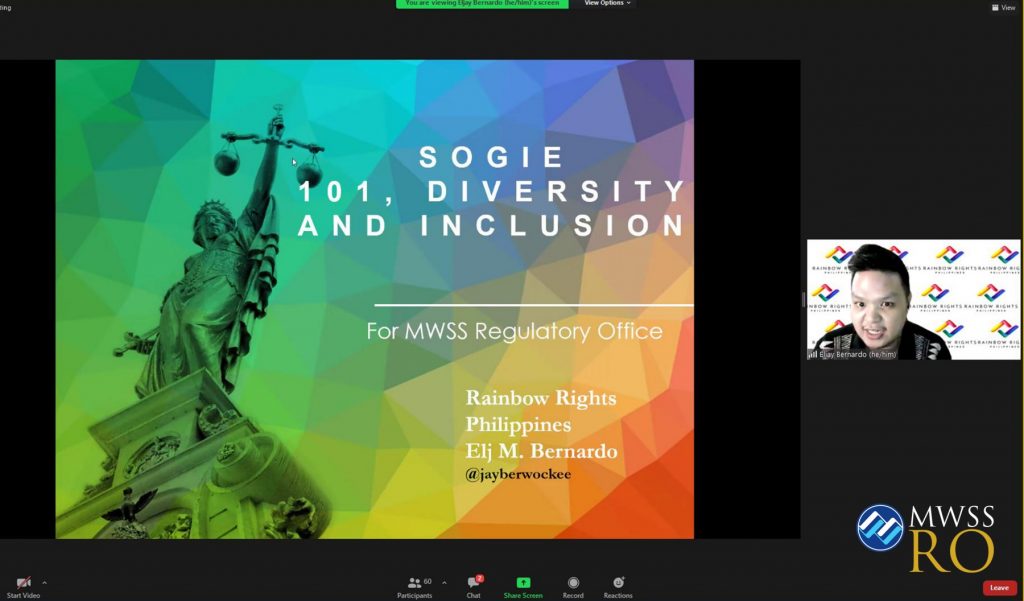The image size is (1024, 601).
Task: Open the Reactions menu
Action: pos(618,587)
